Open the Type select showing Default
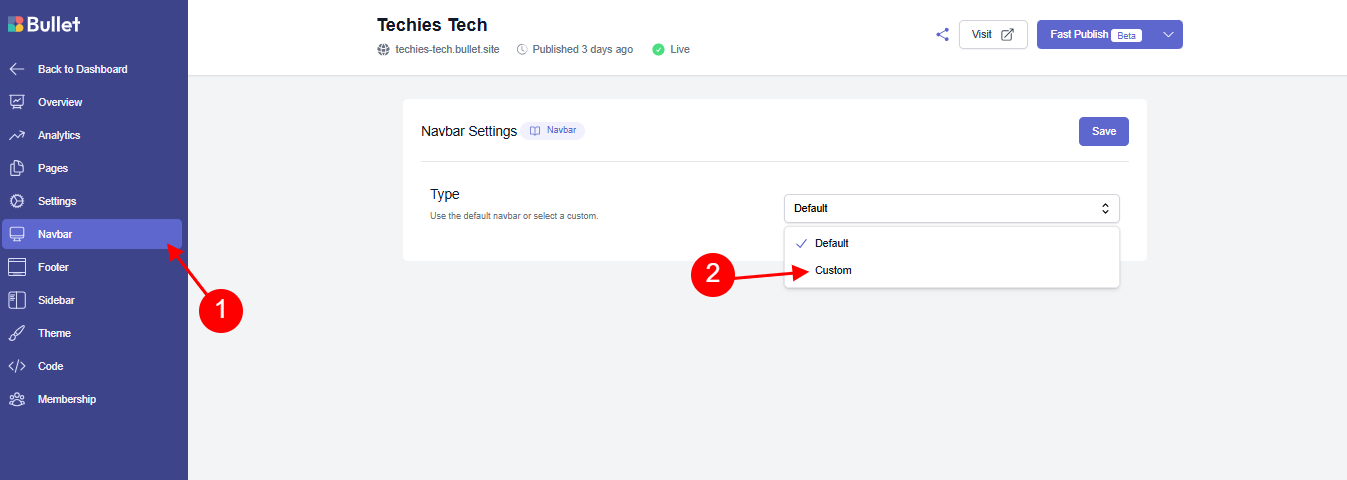 [x=952, y=208]
